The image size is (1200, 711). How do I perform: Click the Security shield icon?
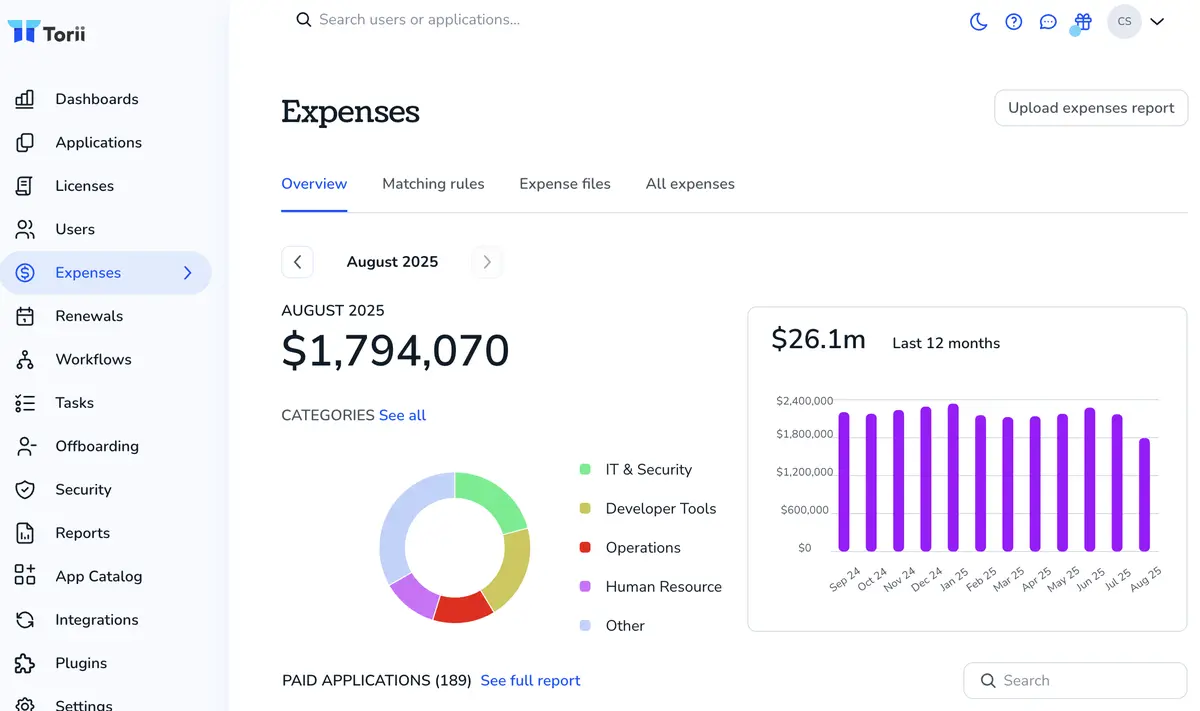tap(25, 489)
